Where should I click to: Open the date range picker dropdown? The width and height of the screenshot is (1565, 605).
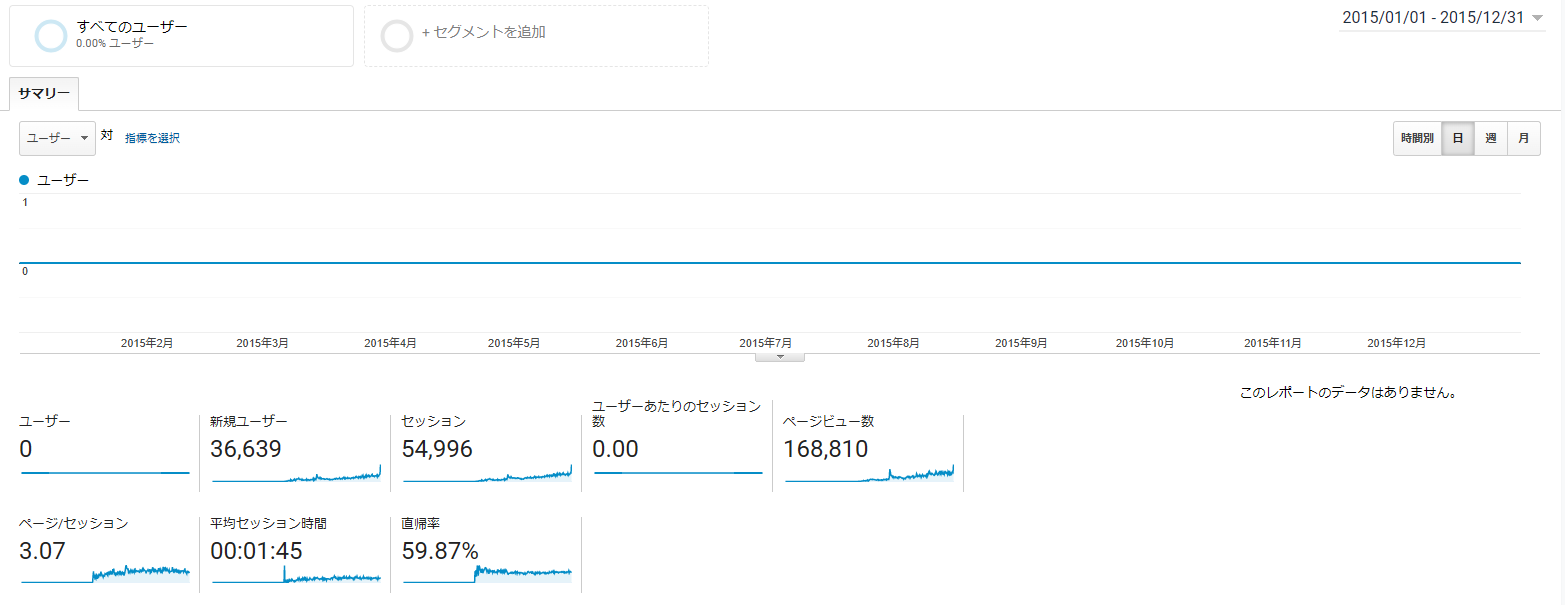pos(1442,17)
